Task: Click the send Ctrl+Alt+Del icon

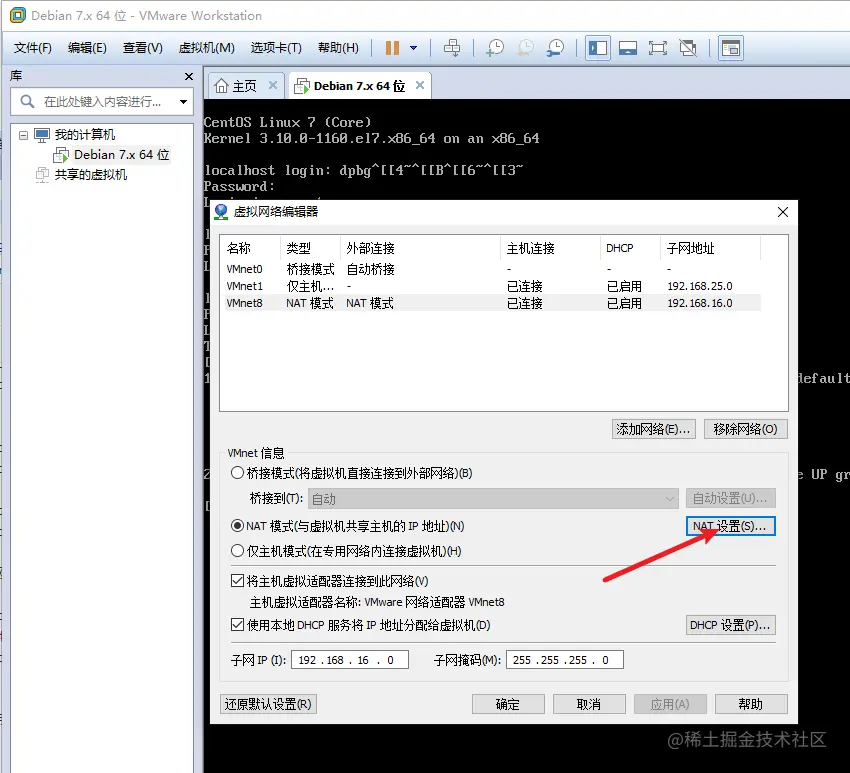Action: coord(452,48)
